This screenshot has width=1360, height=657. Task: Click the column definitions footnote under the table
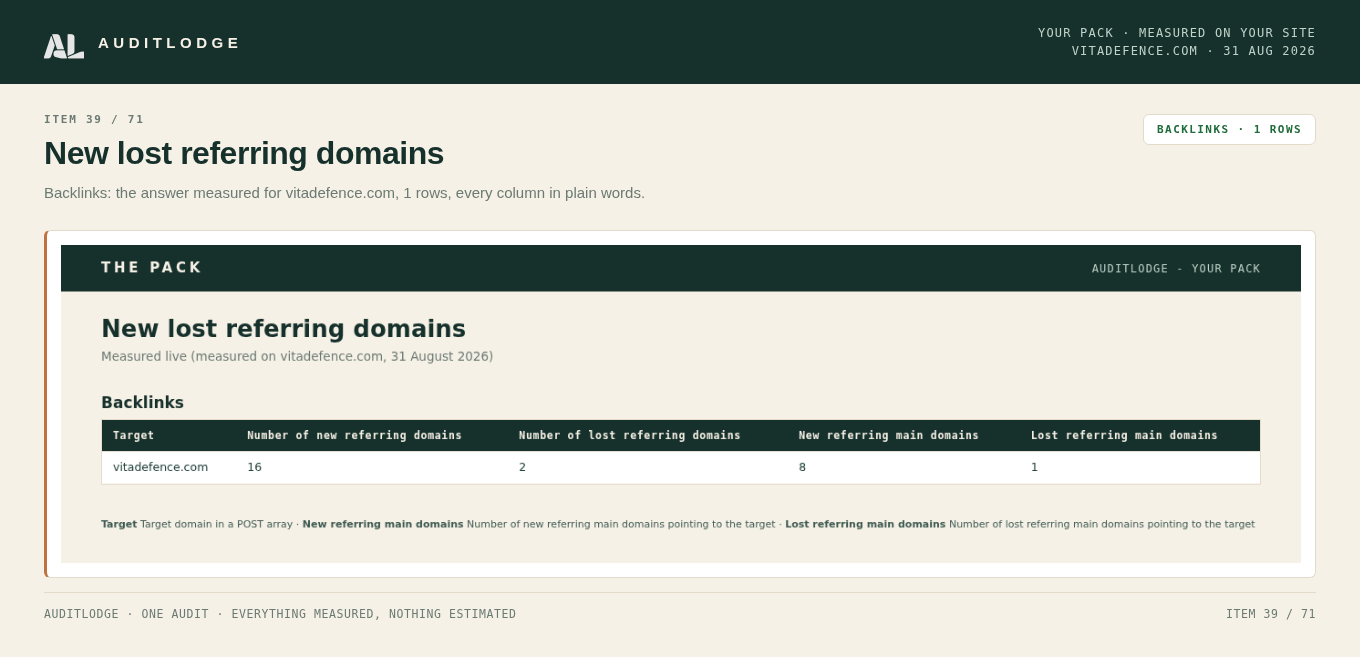[x=678, y=524]
